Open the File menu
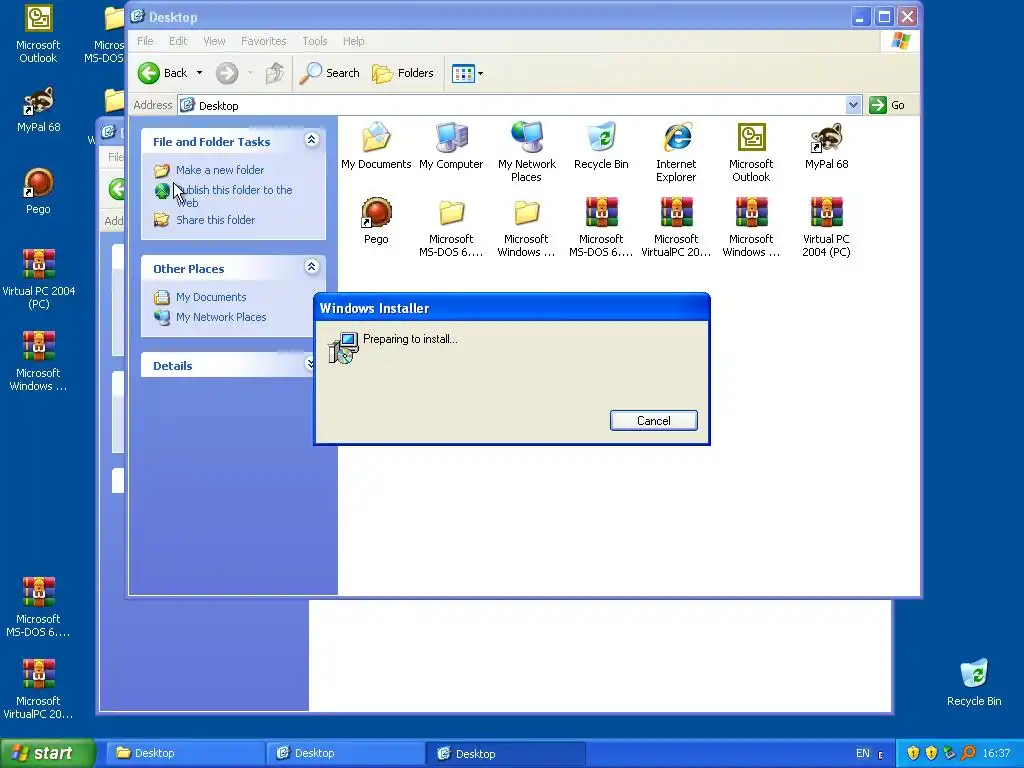Image resolution: width=1024 pixels, height=768 pixels. [x=145, y=41]
